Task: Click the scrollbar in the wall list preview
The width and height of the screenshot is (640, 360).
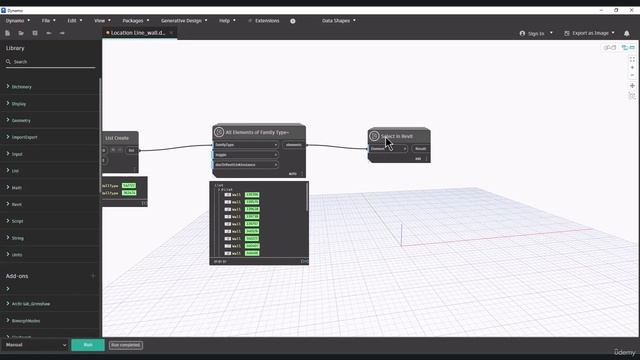Action: 307,197
